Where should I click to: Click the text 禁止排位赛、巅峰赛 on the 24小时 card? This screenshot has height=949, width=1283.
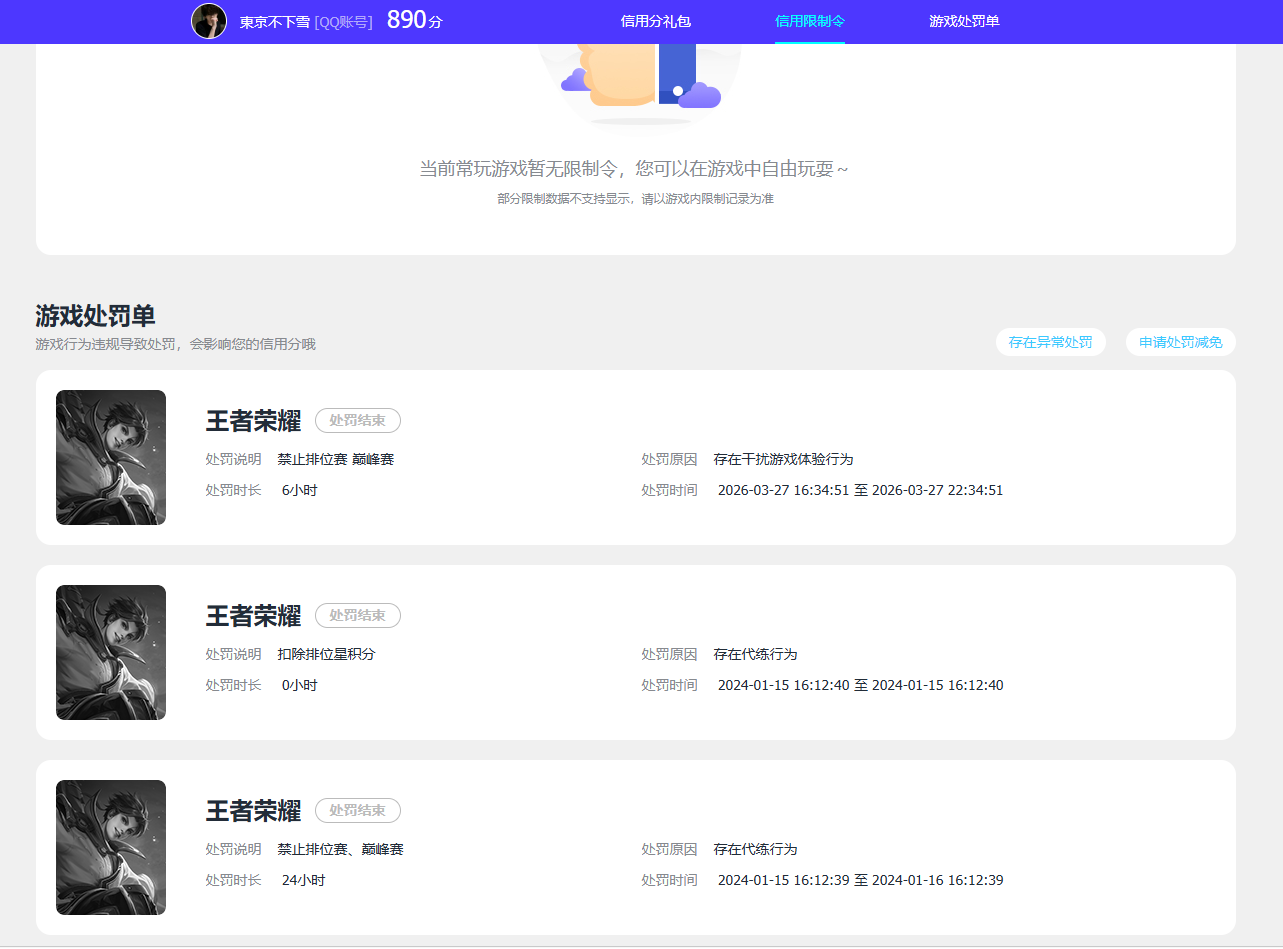(x=341, y=850)
